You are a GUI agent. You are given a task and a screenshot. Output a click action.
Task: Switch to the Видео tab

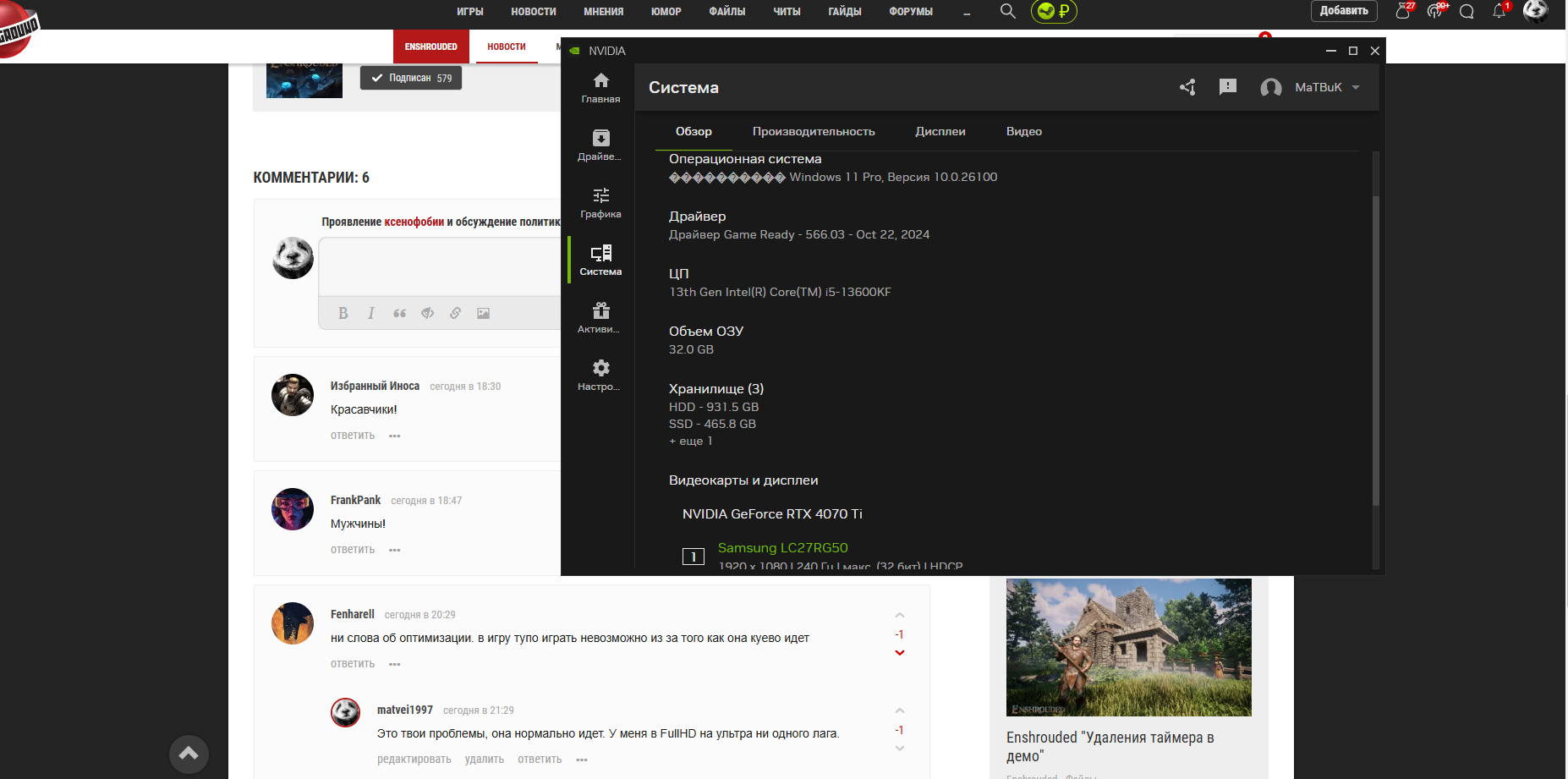[1023, 131]
